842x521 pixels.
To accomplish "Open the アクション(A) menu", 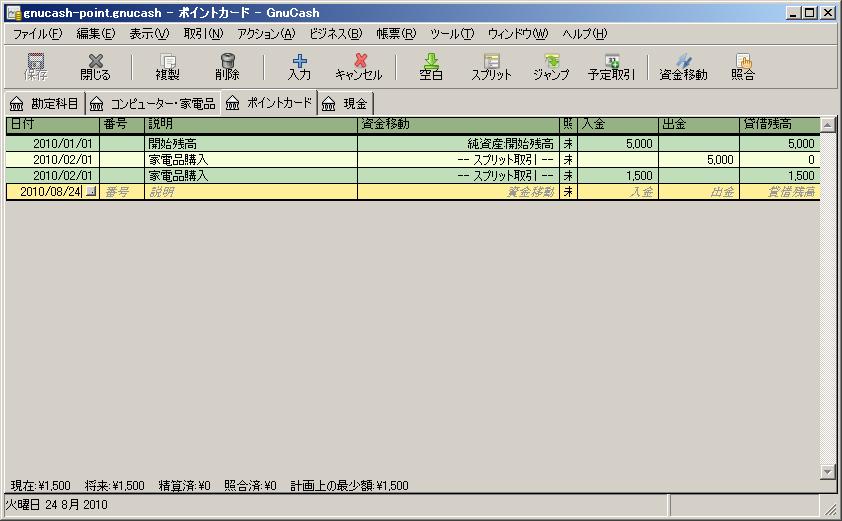I will tap(266, 34).
